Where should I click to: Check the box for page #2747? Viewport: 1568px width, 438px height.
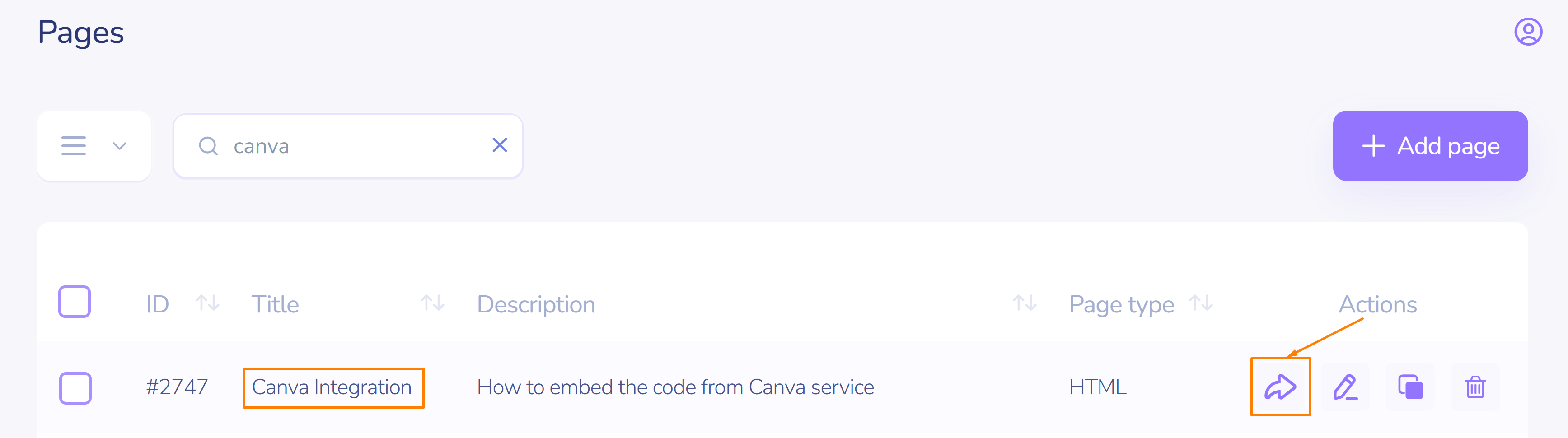point(75,388)
